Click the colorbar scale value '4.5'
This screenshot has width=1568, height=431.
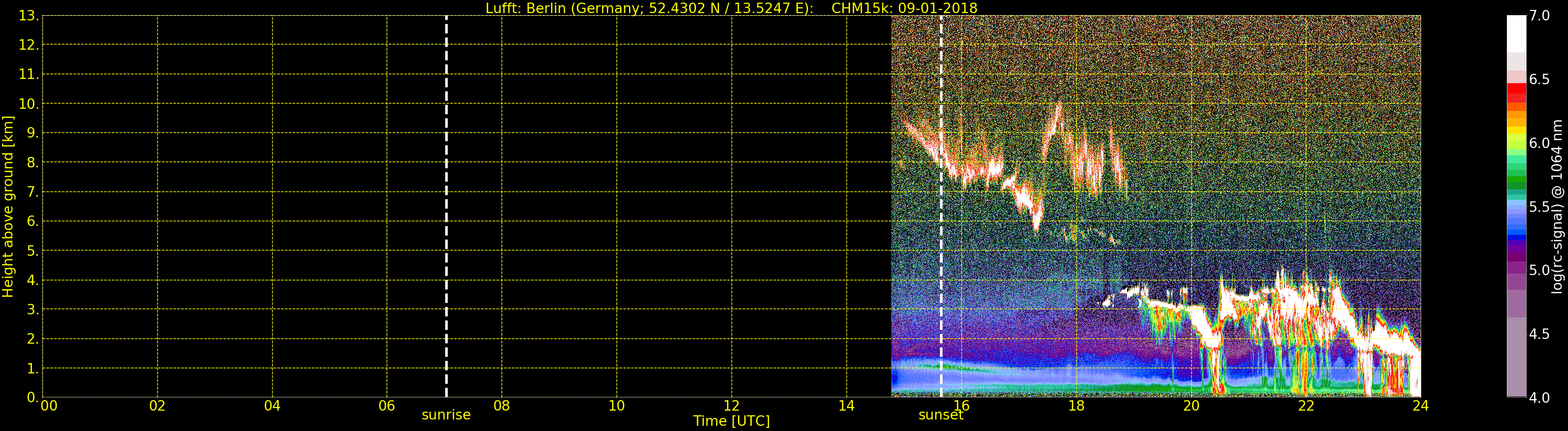click(x=1539, y=334)
